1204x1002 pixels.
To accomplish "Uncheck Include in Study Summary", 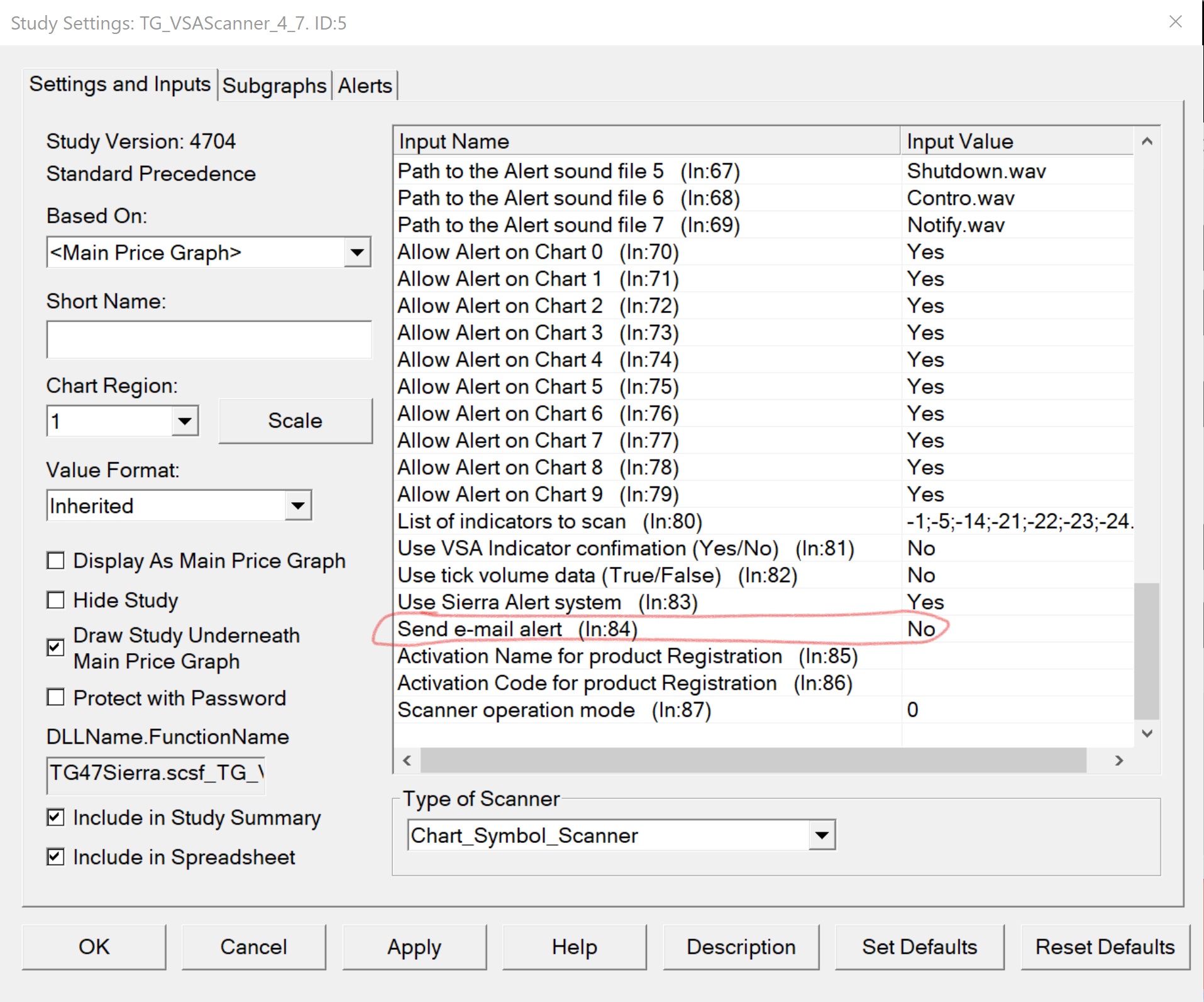I will click(x=56, y=817).
